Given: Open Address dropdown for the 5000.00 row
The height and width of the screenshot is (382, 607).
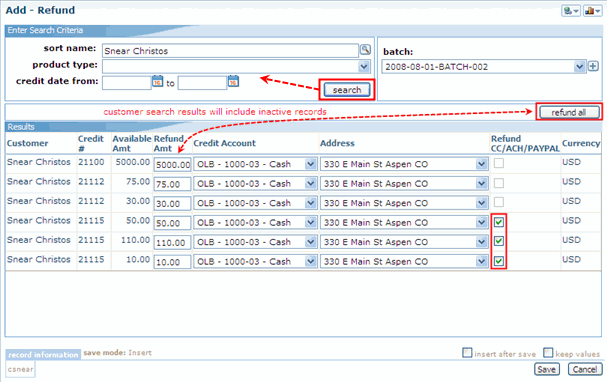Looking at the screenshot, I should [481, 164].
